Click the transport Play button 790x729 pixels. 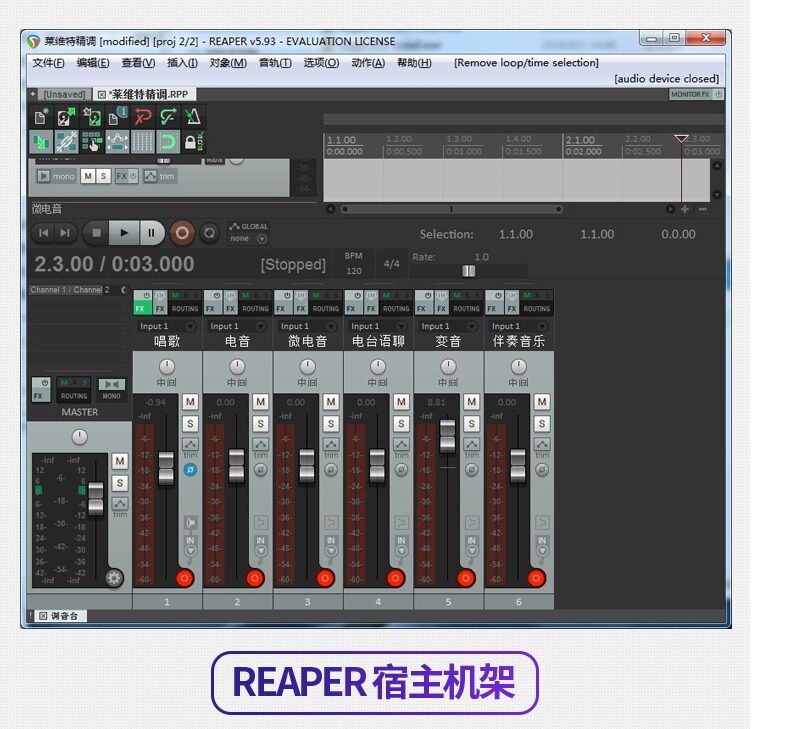124,233
